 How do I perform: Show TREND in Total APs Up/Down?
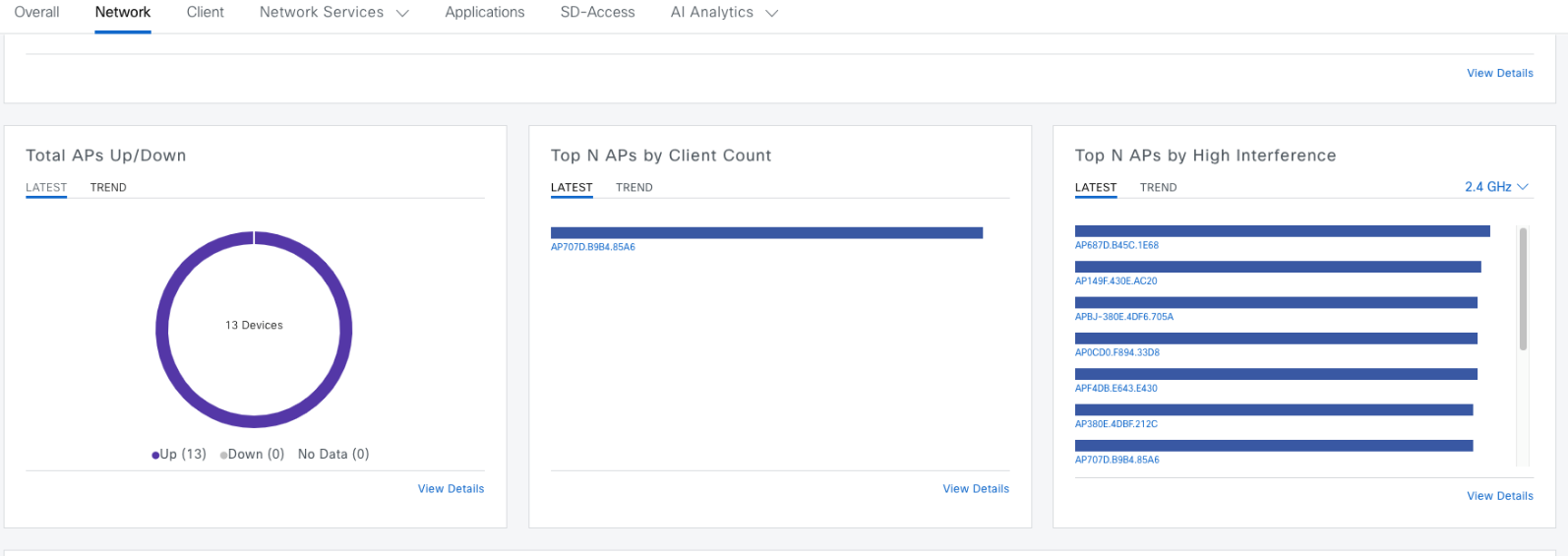pyautogui.click(x=108, y=187)
